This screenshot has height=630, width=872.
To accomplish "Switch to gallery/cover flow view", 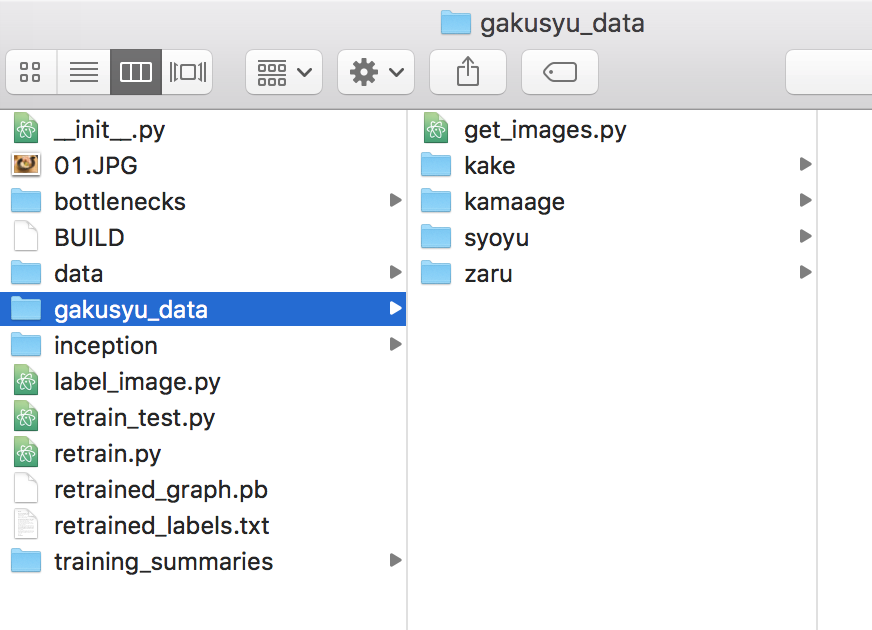I will point(187,72).
